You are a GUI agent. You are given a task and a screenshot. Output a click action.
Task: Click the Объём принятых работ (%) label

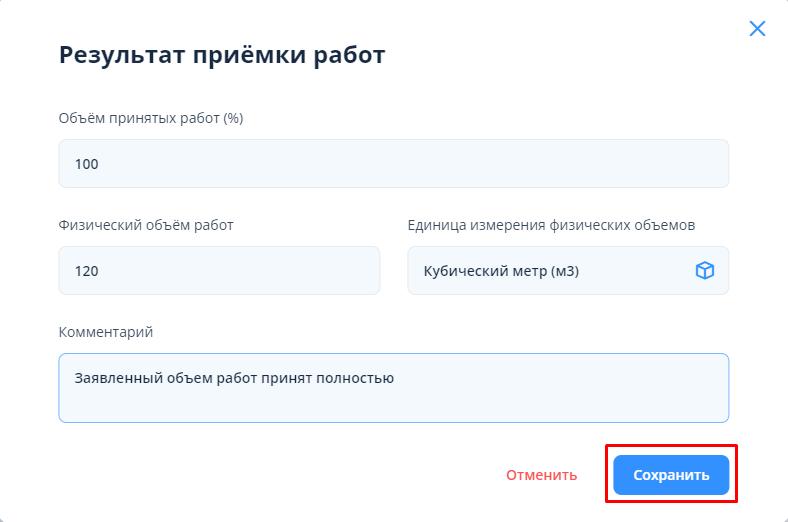pos(151,118)
